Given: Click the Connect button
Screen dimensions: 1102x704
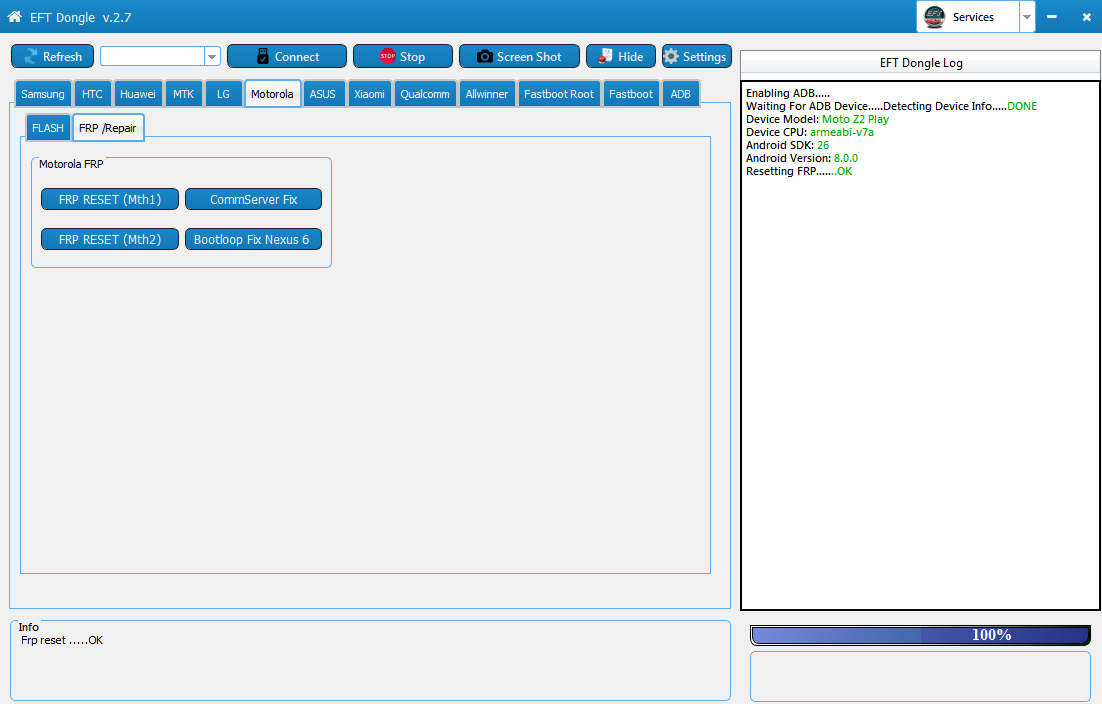Looking at the screenshot, I should [287, 56].
